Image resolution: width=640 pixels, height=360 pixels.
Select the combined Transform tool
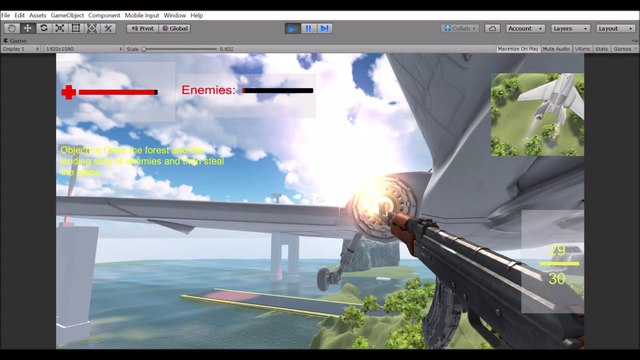coord(92,28)
